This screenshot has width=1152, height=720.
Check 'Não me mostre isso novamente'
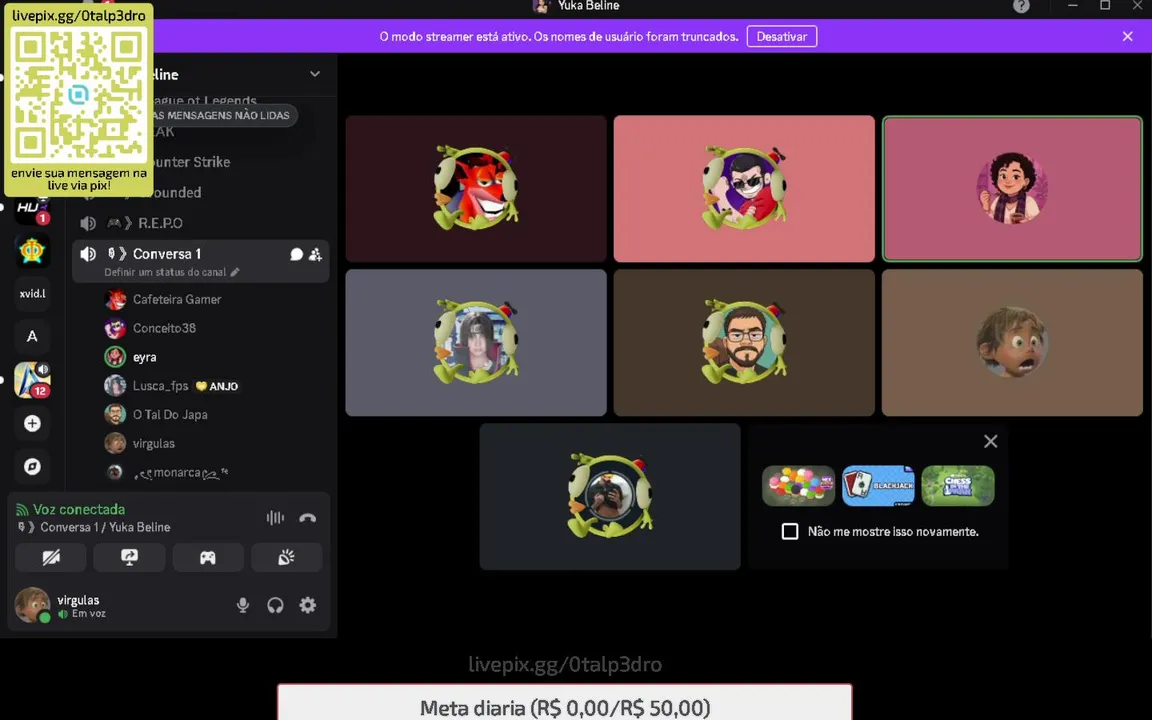pos(790,531)
